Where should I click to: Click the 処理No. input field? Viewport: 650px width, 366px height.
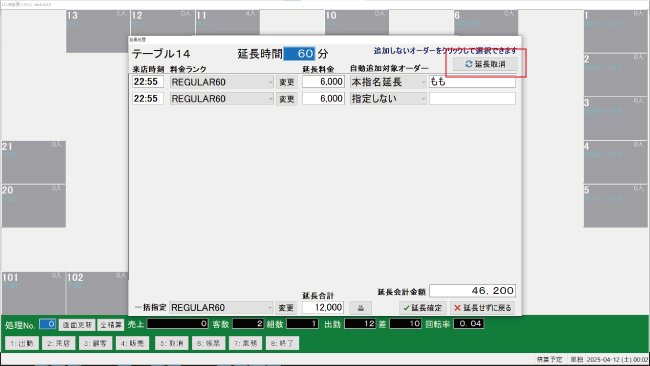[48, 324]
